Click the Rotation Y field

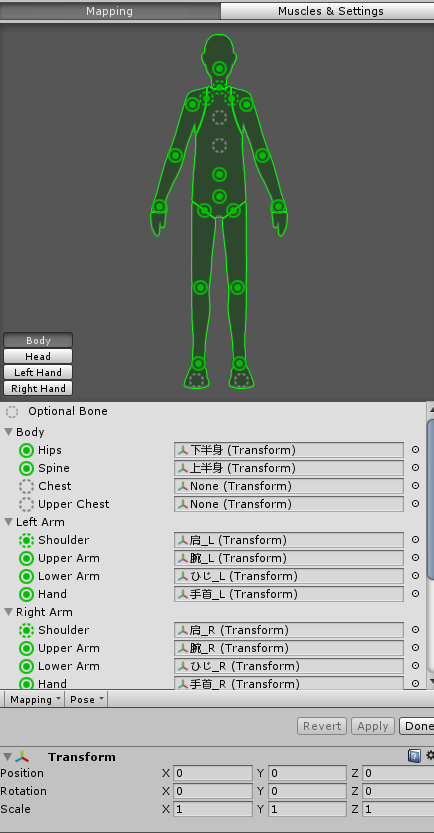[x=307, y=792]
